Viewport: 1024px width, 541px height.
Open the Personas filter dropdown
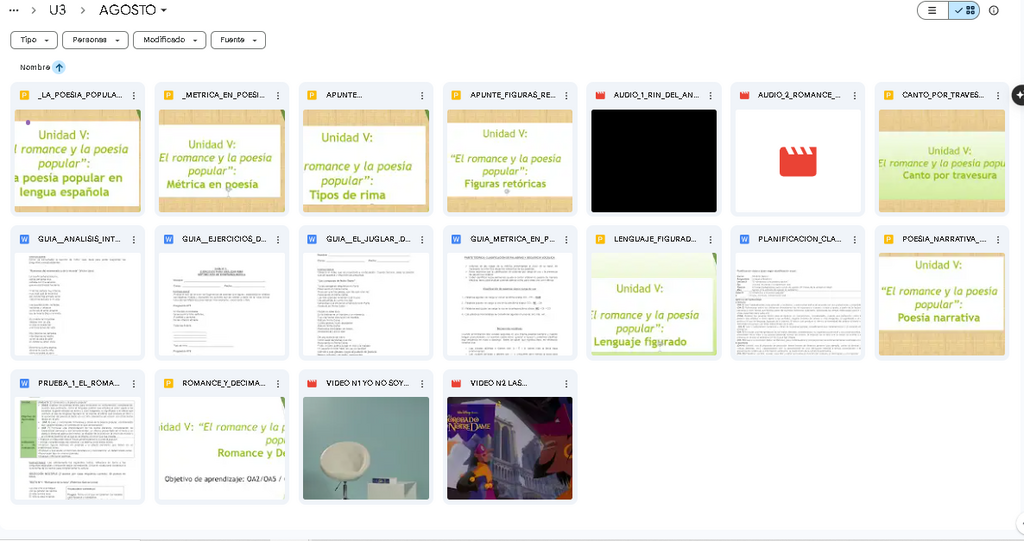(95, 40)
